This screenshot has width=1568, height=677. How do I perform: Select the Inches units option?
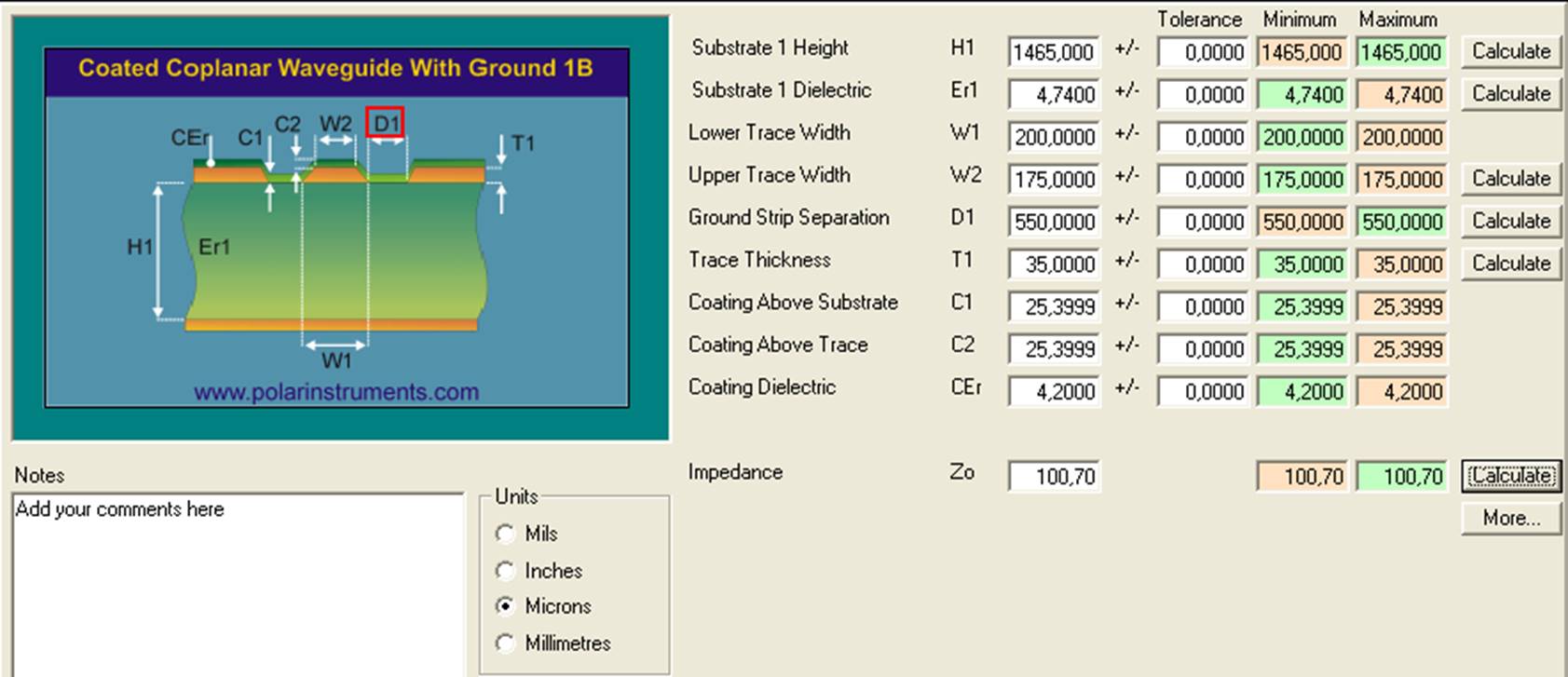point(506,571)
